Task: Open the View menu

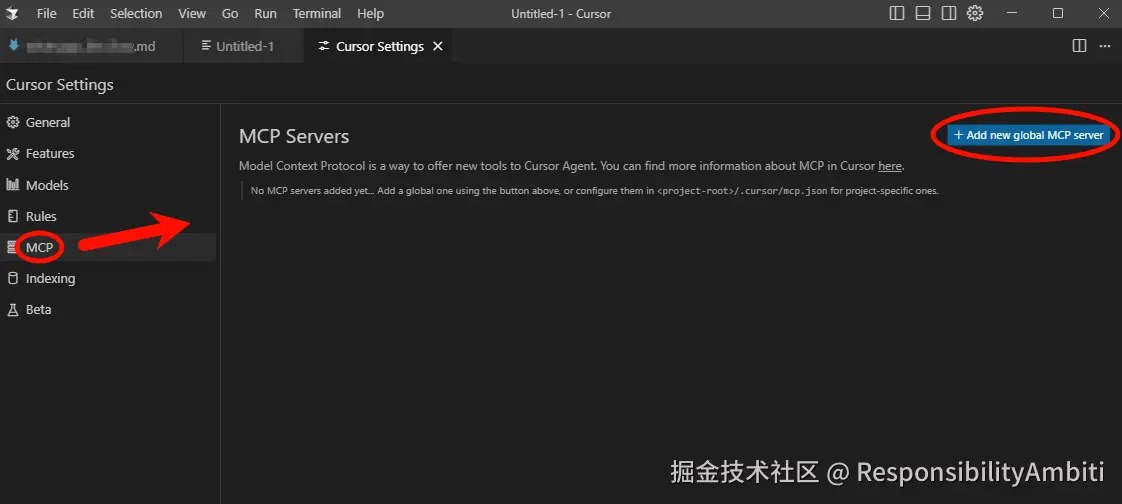Action: [192, 13]
